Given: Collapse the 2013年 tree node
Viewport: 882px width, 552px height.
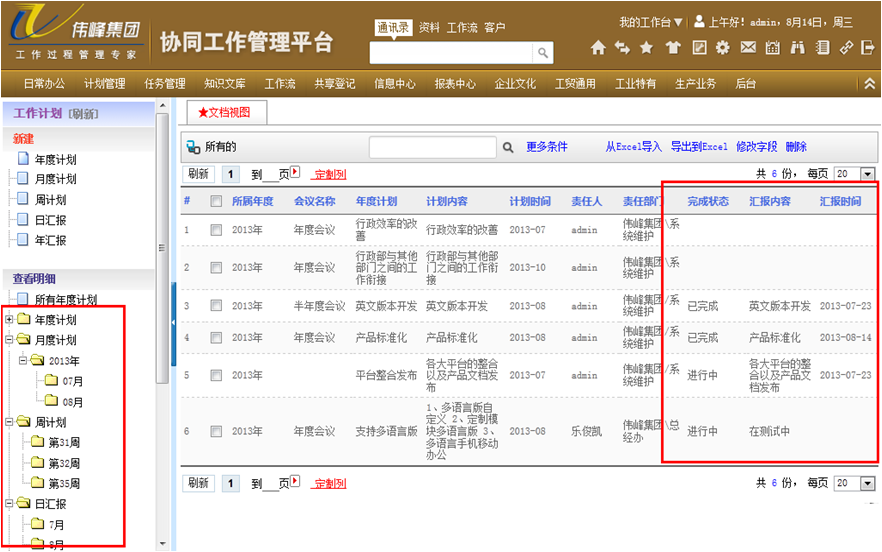Looking at the screenshot, I should pyautogui.click(x=23, y=360).
